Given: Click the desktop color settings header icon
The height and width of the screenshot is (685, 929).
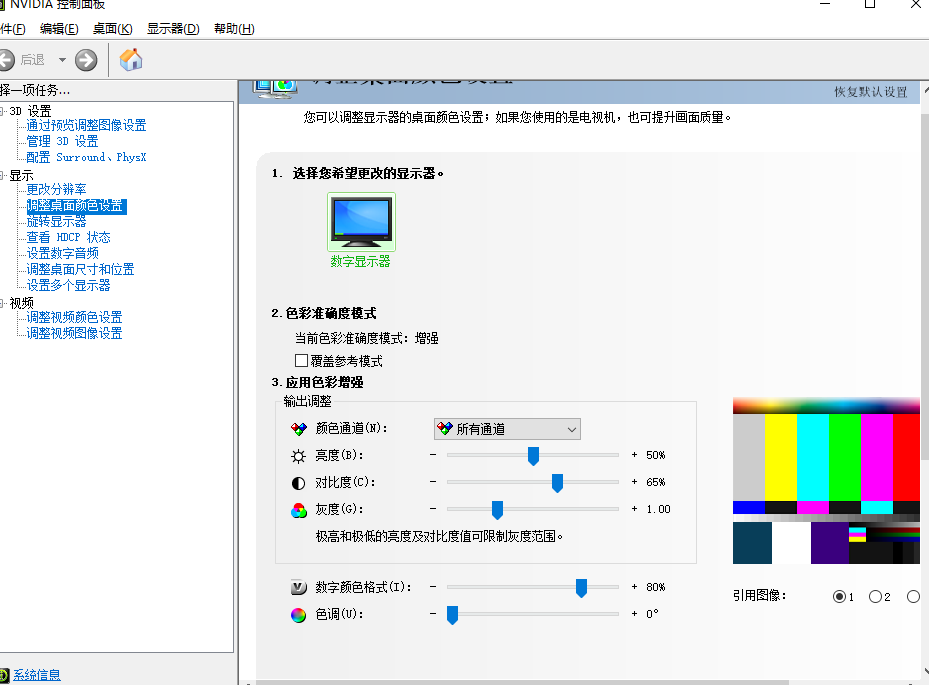Looking at the screenshot, I should pos(275,89).
